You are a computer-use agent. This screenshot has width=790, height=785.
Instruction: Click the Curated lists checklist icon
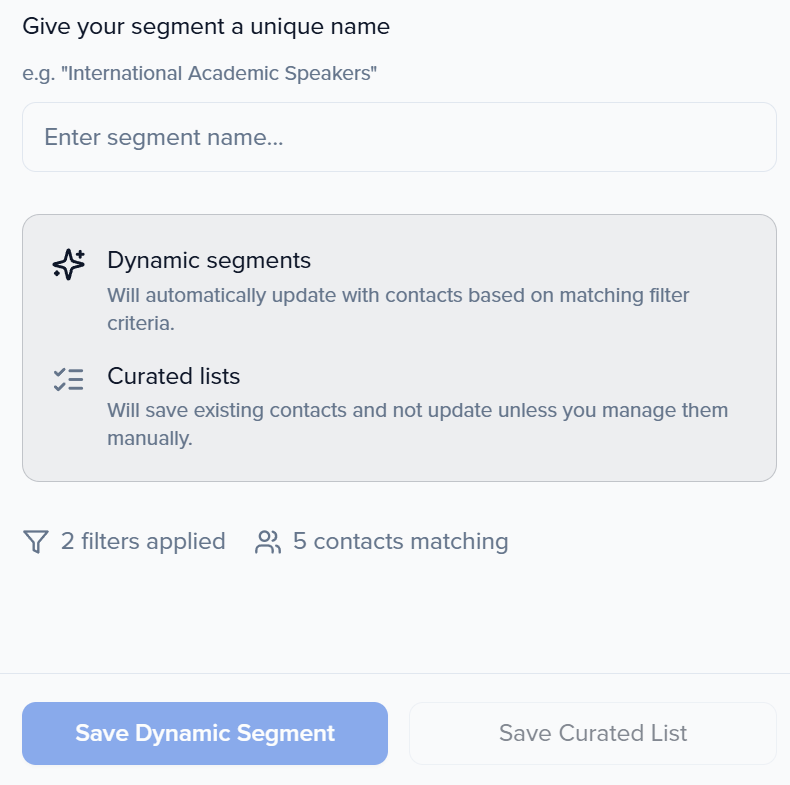(69, 379)
